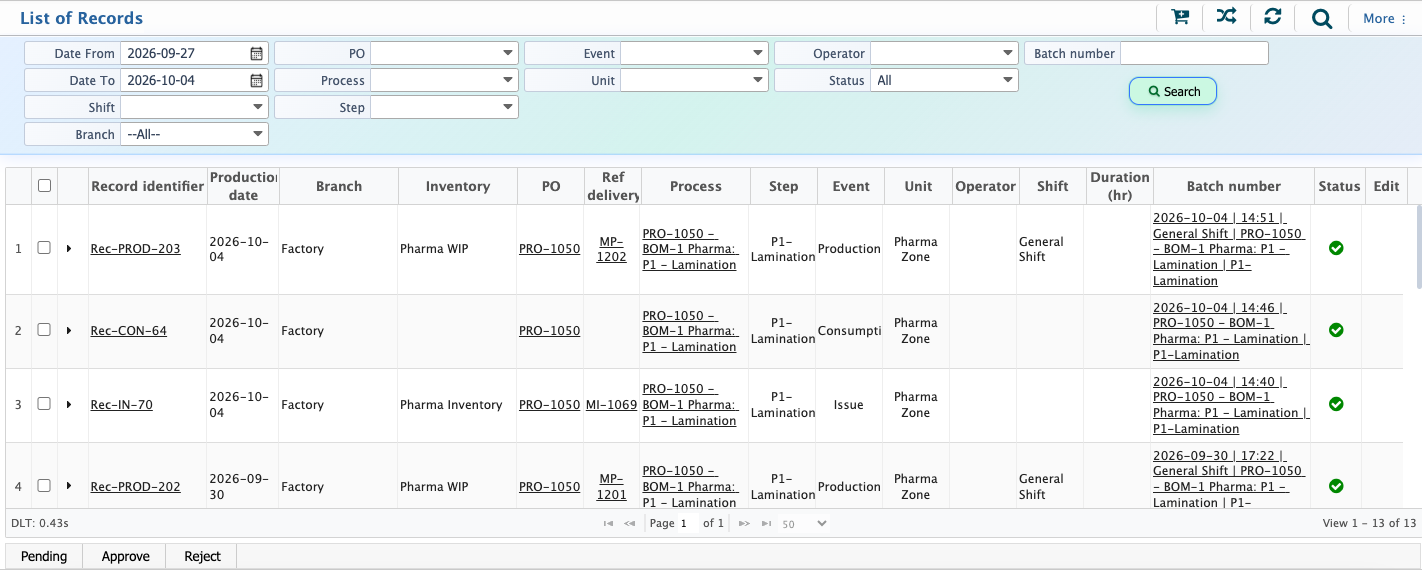The width and height of the screenshot is (1422, 570).
Task: Go to the previous page of records
Action: tap(630, 523)
